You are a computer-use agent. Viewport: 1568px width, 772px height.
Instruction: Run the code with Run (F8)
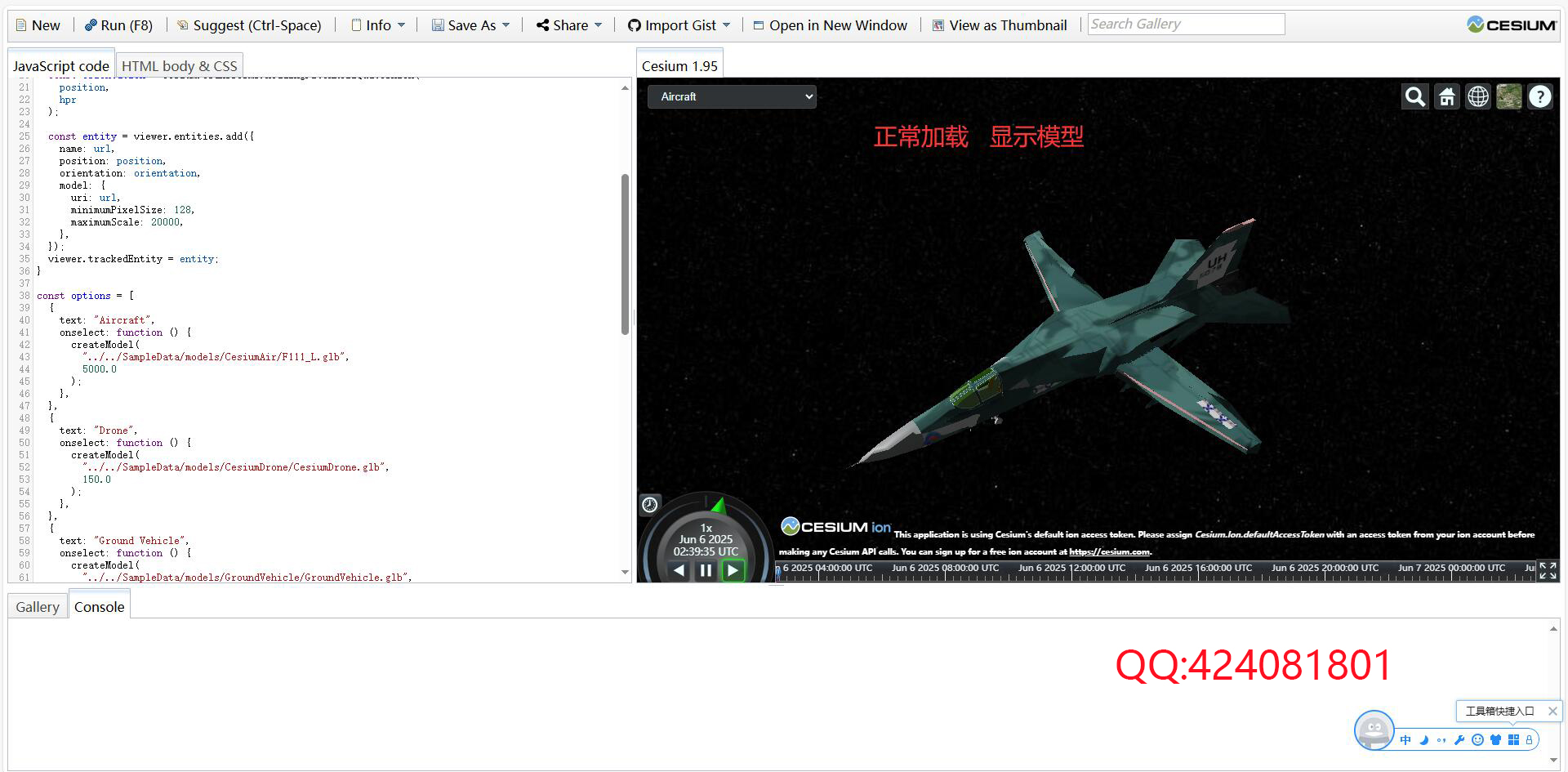coord(118,25)
